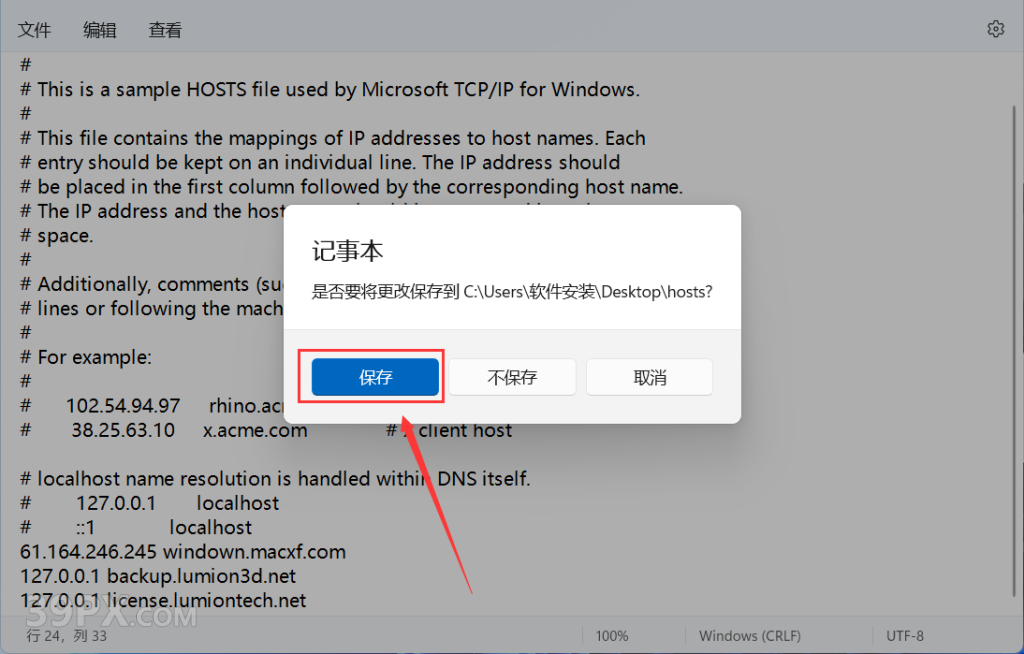
Task: Click the 102.54.94.97 sample entry line
Action: click(123, 405)
